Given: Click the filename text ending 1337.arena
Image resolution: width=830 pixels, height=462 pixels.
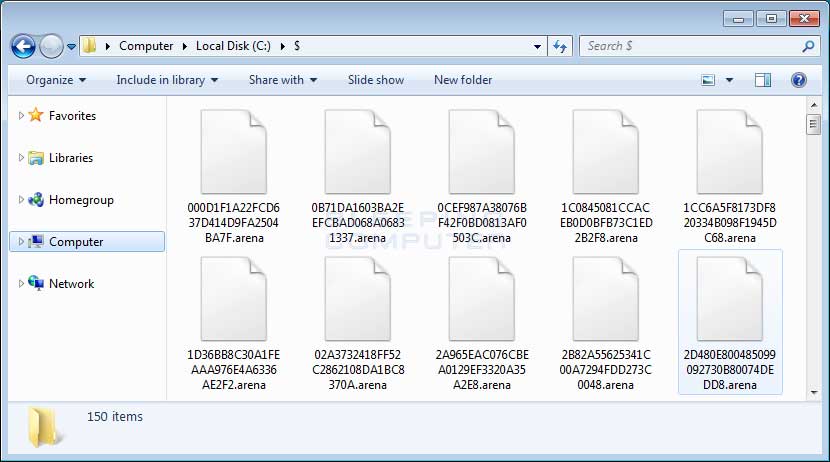Looking at the screenshot, I should click(358, 223).
